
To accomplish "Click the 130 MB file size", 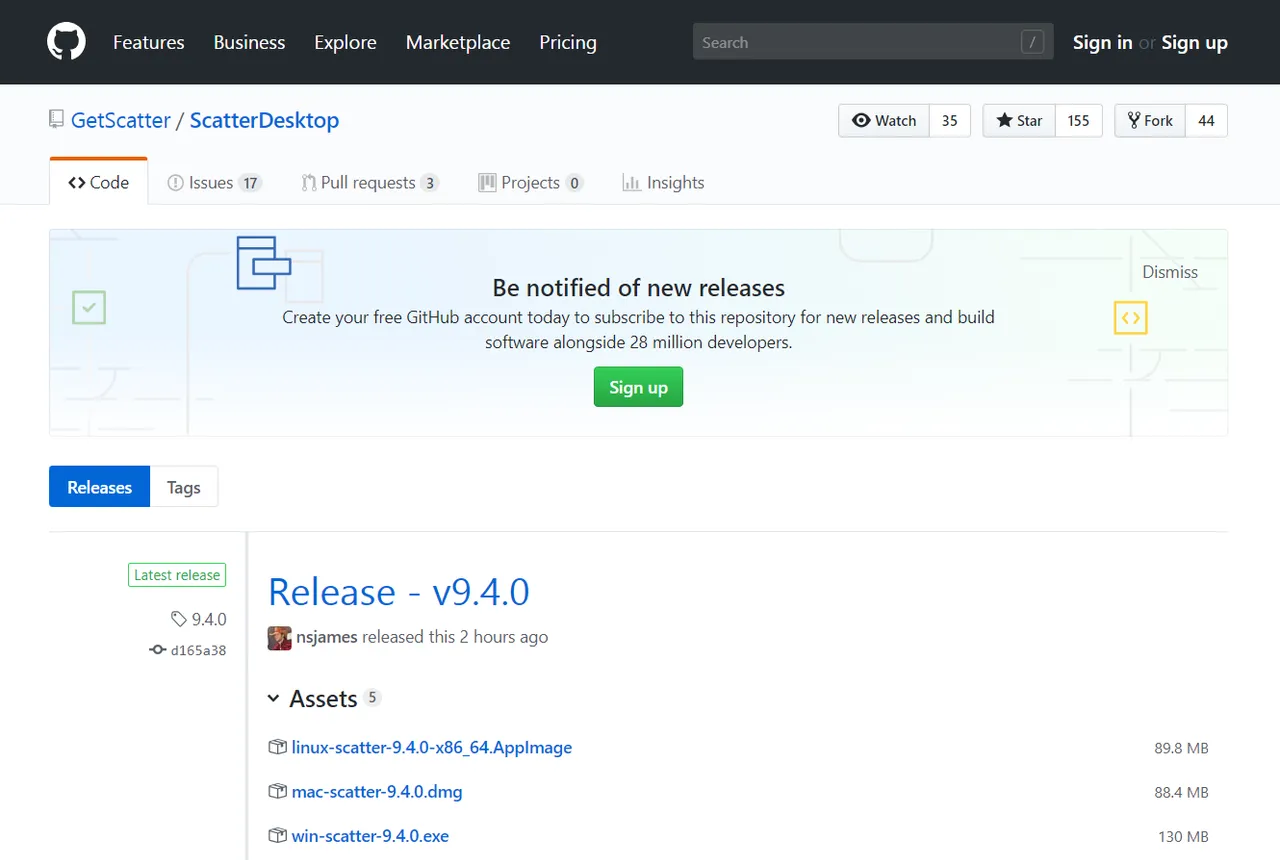I will 1184,836.
